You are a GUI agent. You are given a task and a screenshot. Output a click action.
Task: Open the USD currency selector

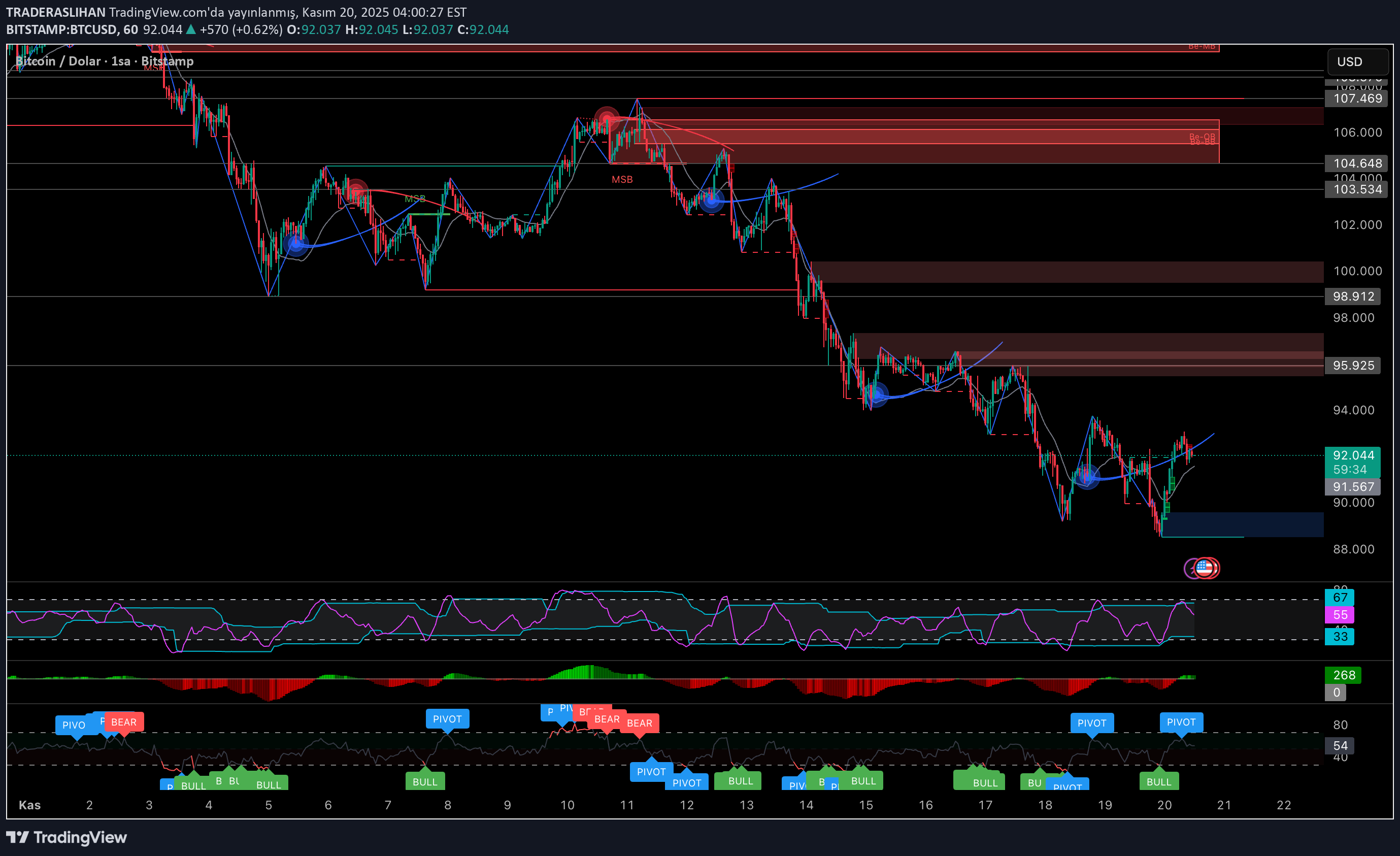point(1358,62)
